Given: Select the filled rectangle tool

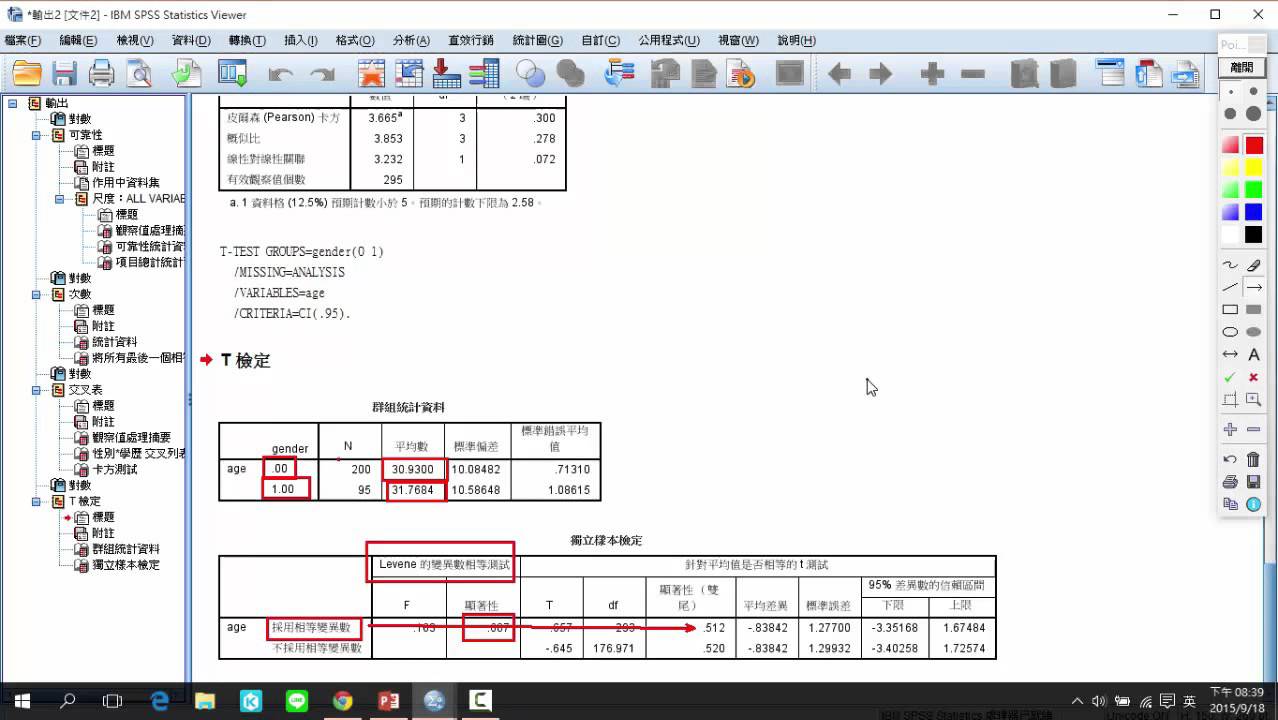Looking at the screenshot, I should 1254,310.
